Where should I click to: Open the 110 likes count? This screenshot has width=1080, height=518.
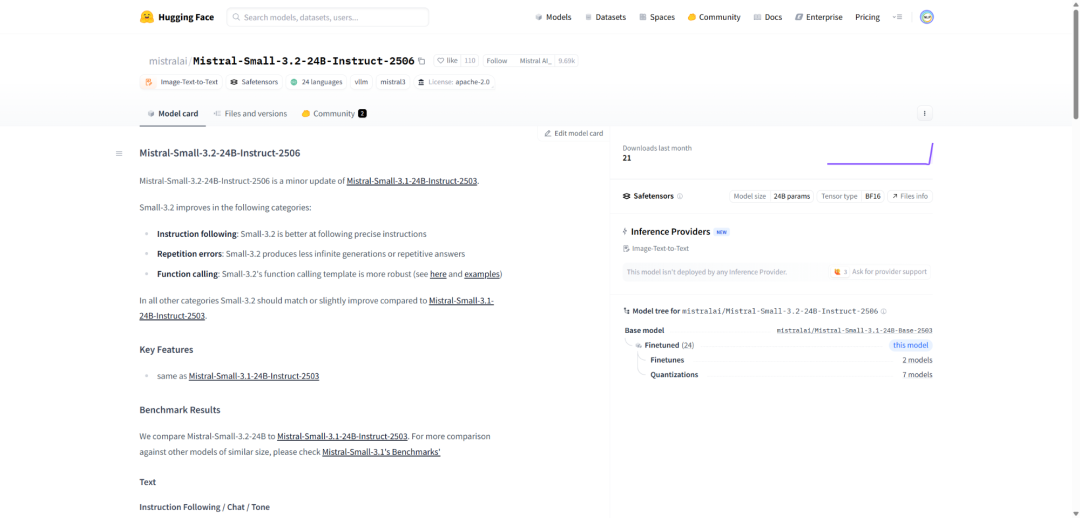(470, 61)
